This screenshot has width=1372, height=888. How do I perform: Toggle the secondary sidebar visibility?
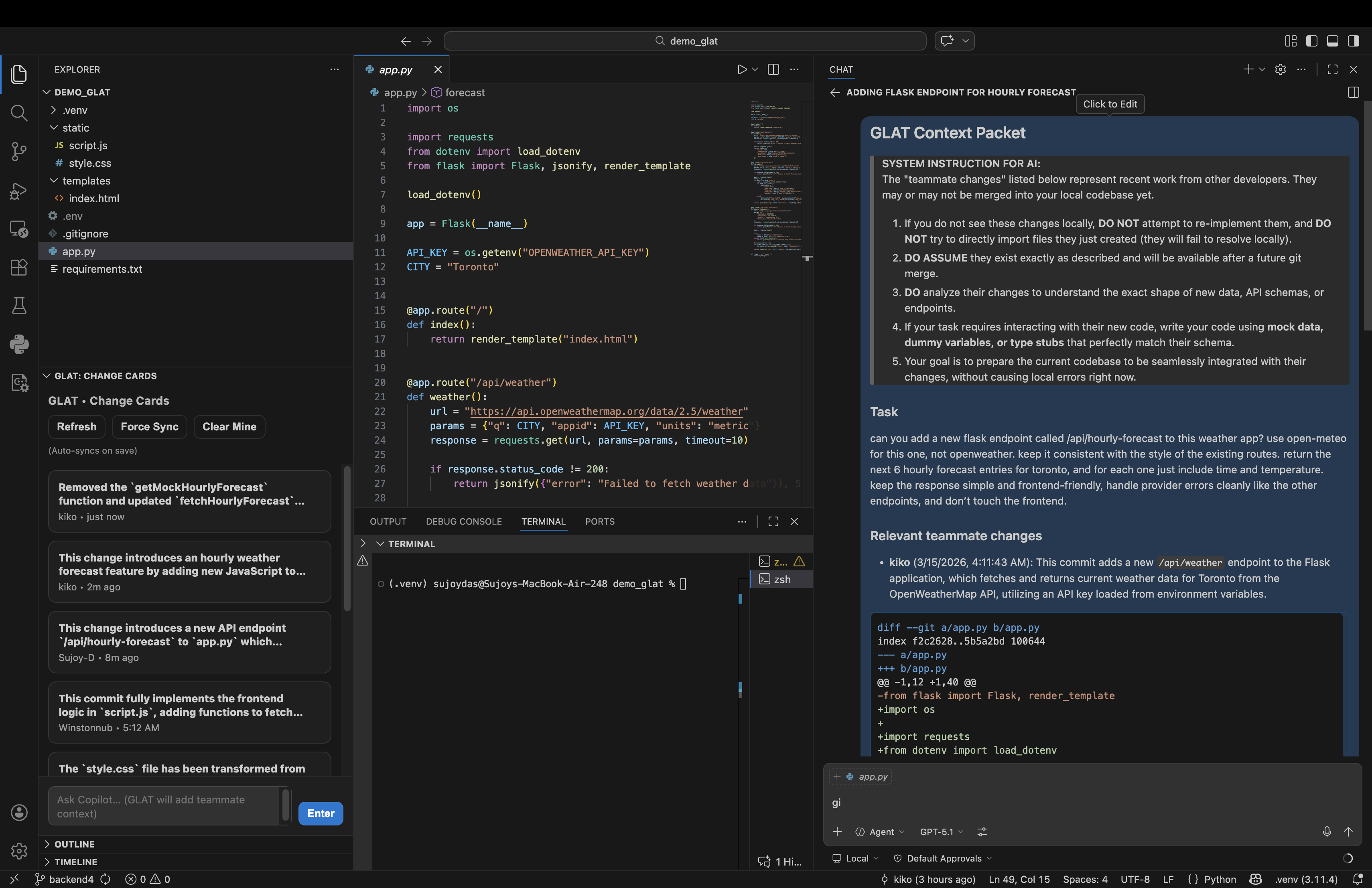pyautogui.click(x=1353, y=41)
